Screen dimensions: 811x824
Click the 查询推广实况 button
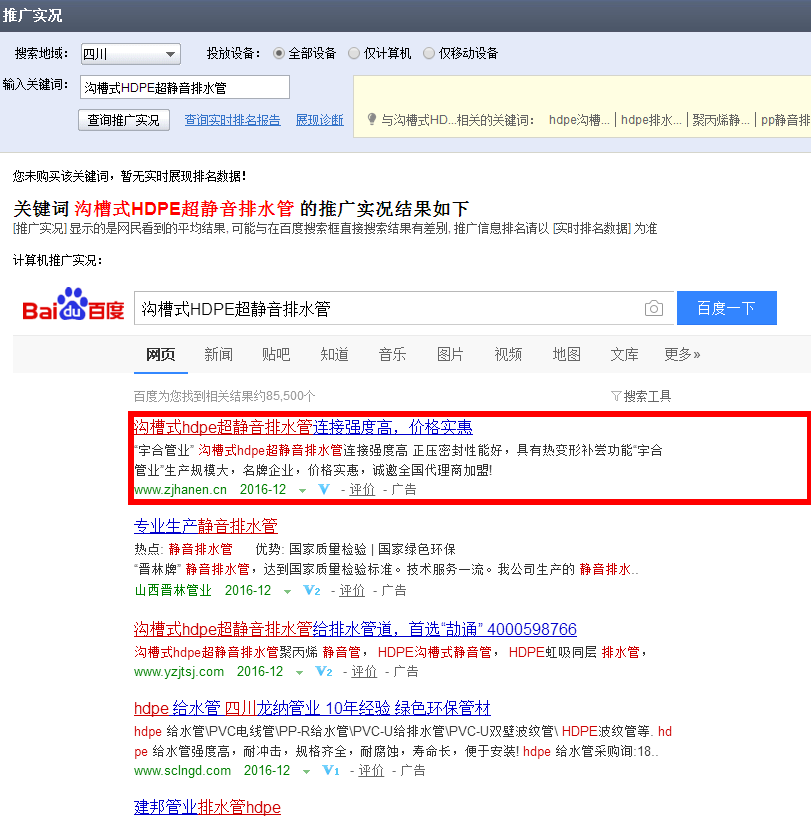124,120
